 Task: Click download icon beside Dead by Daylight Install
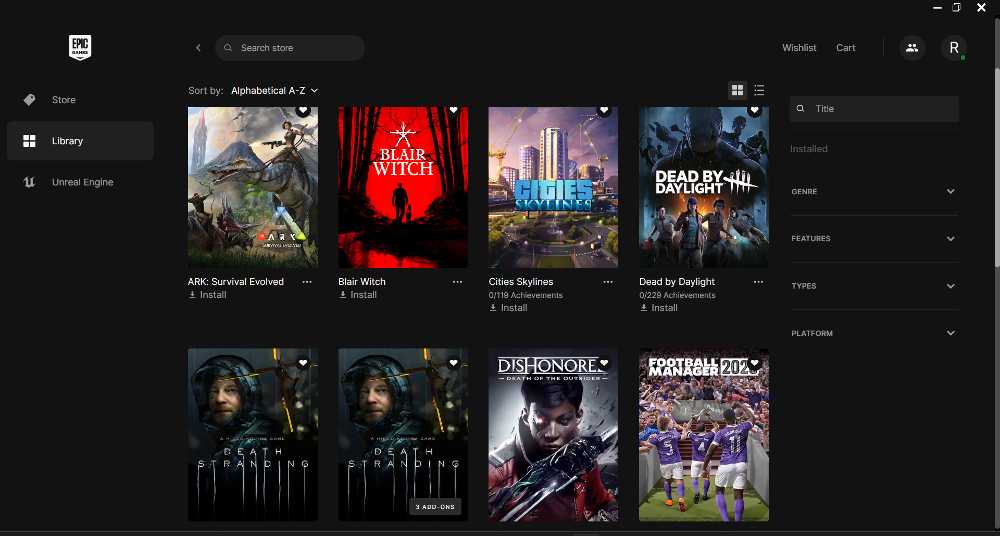click(x=643, y=308)
